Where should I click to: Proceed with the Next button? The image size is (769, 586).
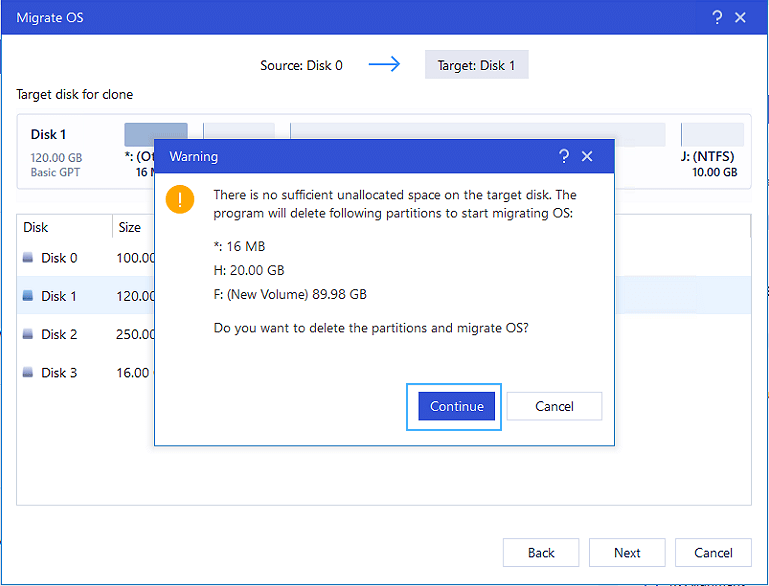[627, 552]
